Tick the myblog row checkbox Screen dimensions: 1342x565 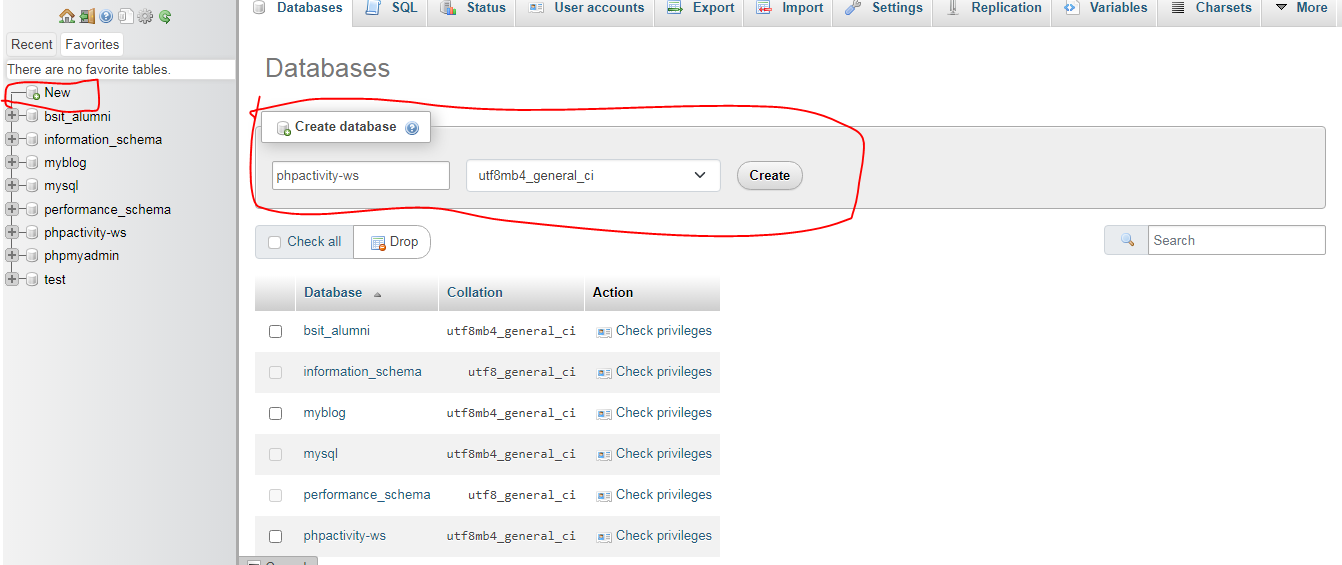[x=276, y=413]
